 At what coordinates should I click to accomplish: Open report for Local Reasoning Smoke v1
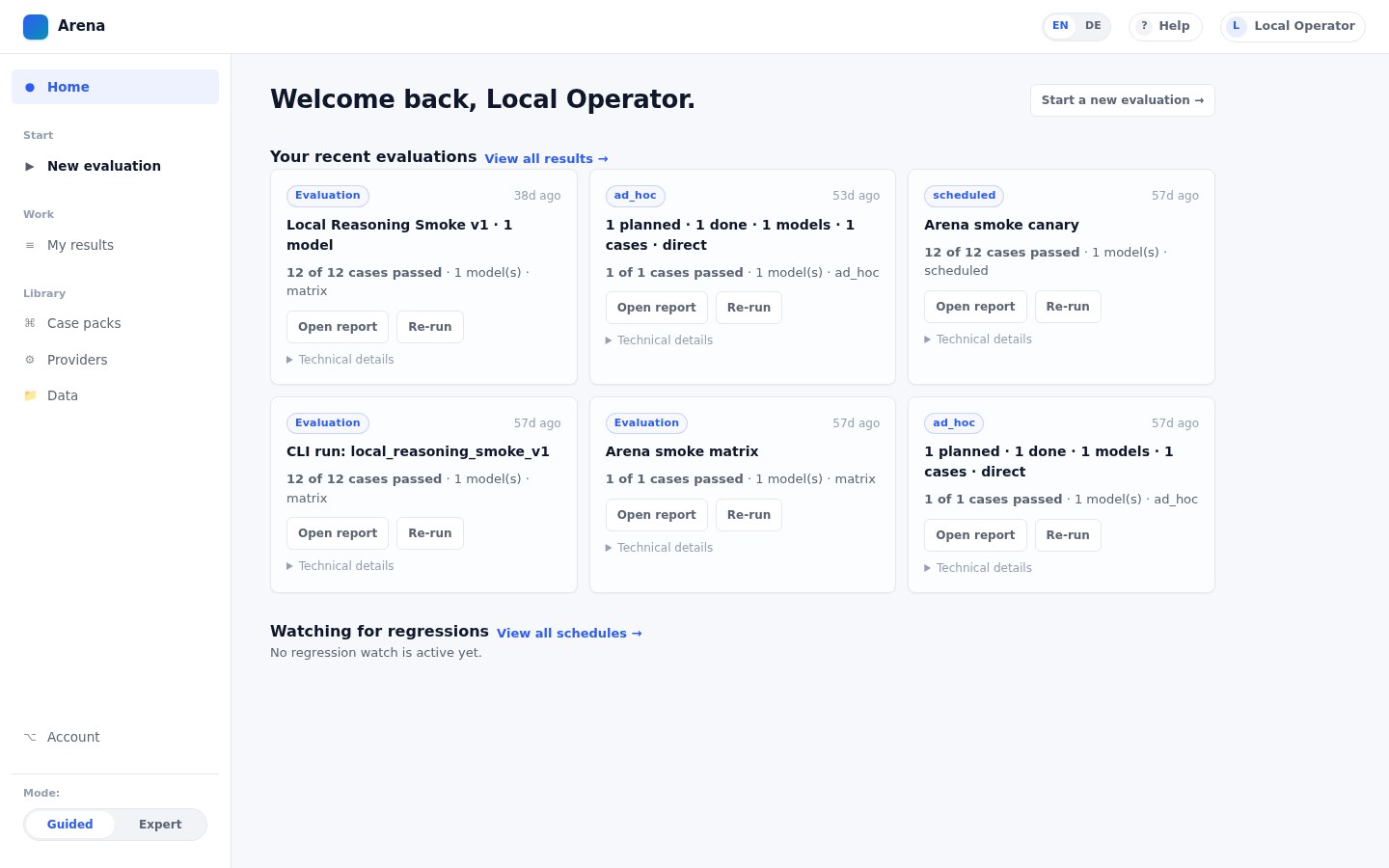(338, 327)
